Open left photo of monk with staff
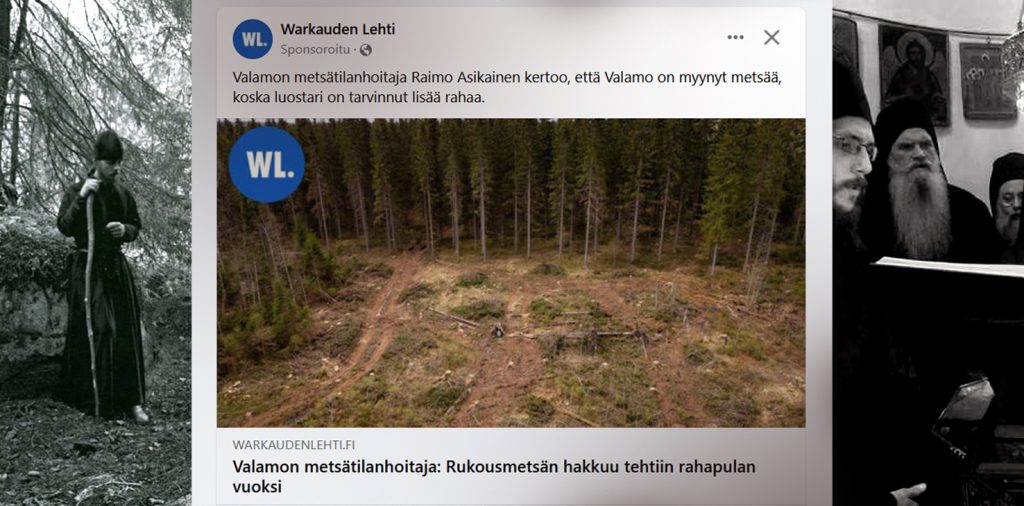 pyautogui.click(x=95, y=253)
